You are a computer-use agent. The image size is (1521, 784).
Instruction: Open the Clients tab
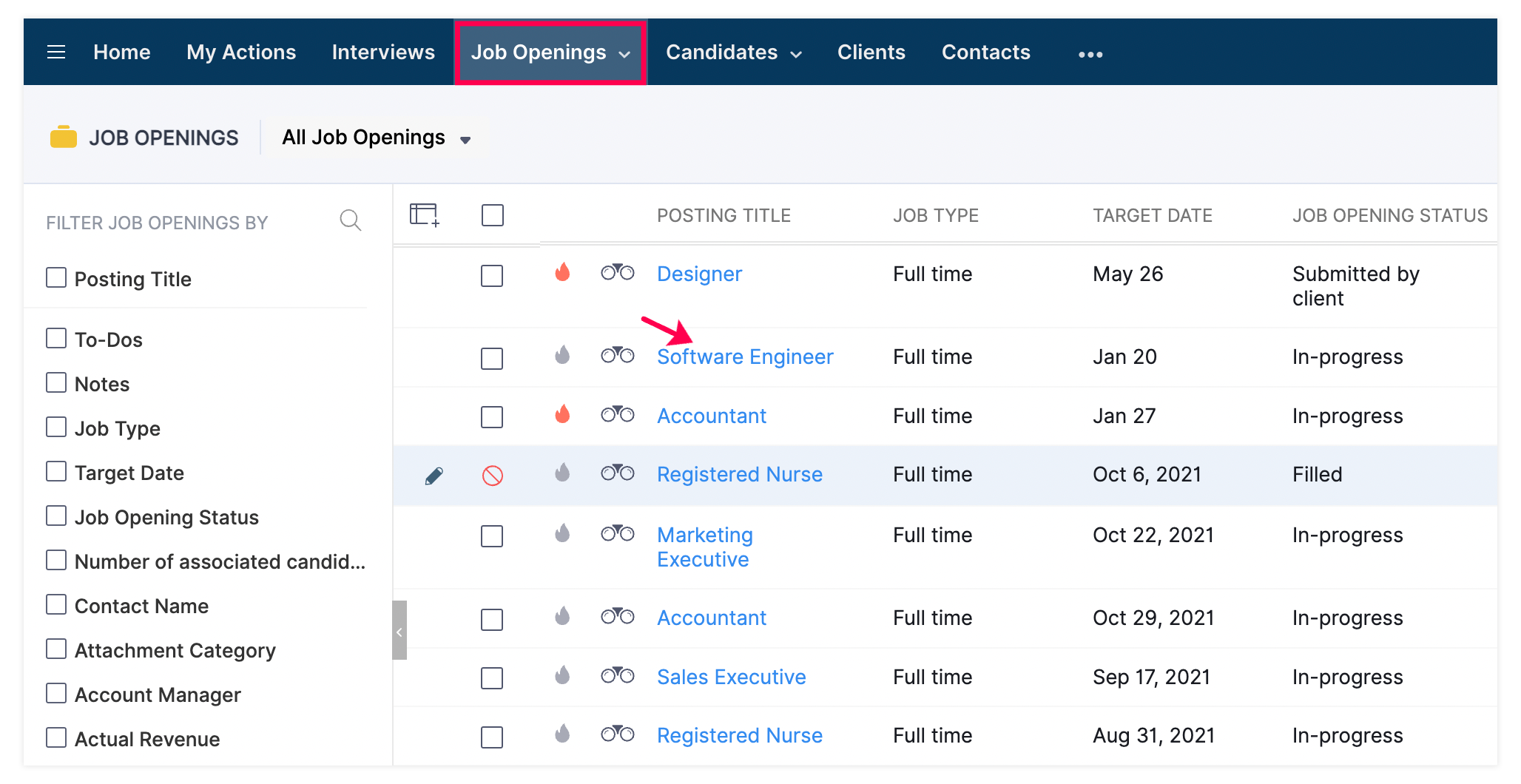coord(871,53)
